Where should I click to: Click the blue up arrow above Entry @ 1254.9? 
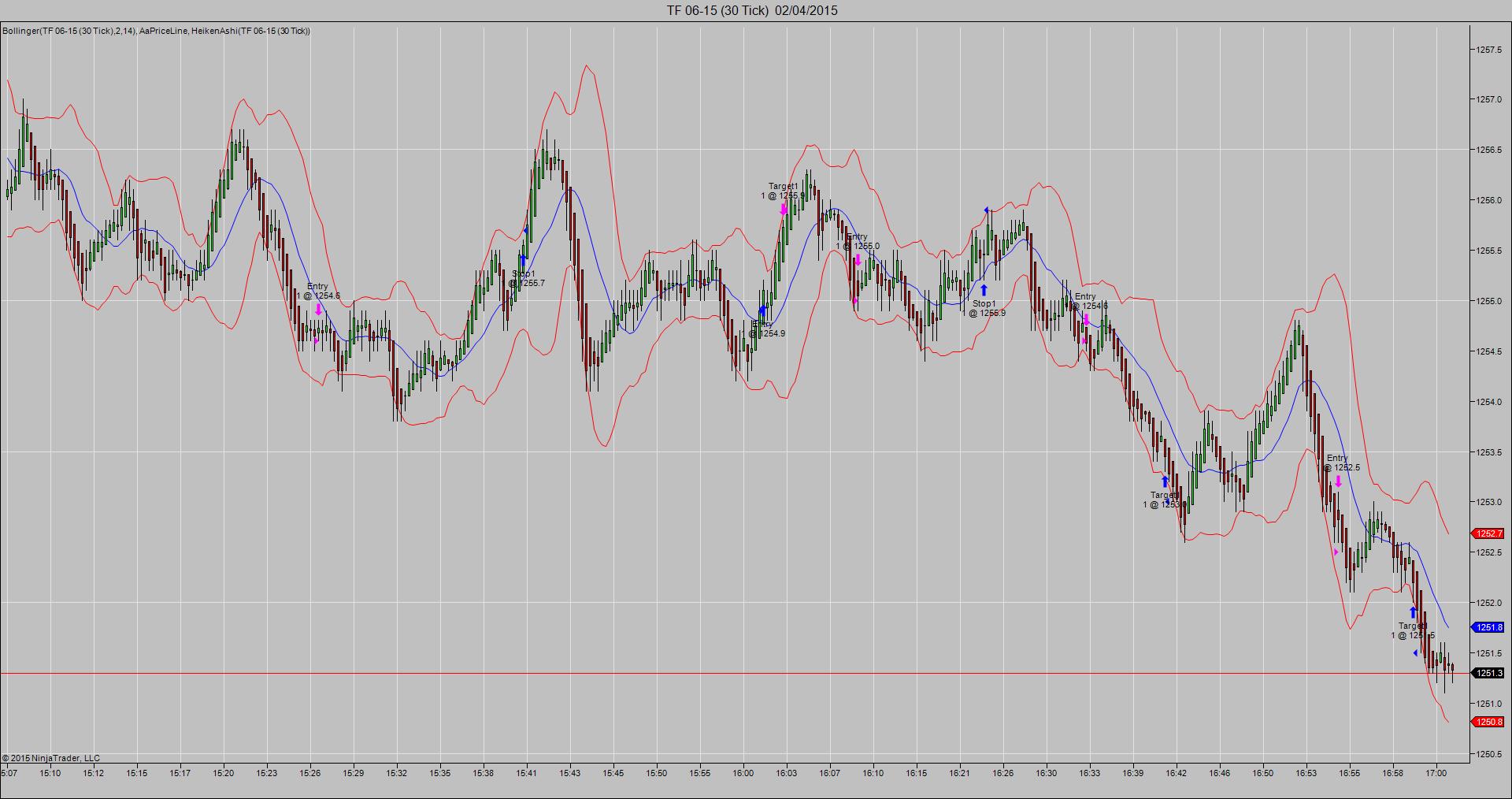point(762,311)
